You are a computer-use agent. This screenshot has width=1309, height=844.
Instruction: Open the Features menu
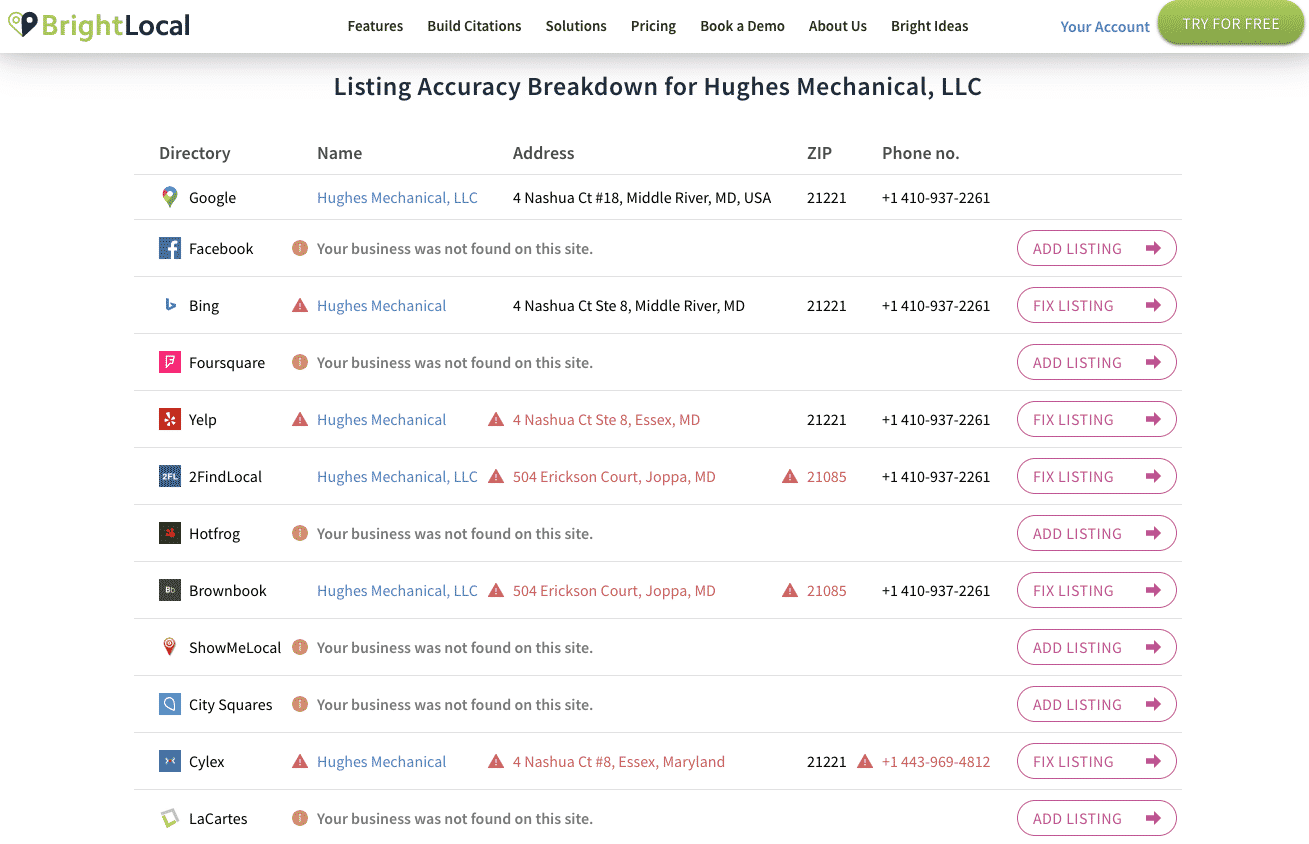click(x=375, y=26)
